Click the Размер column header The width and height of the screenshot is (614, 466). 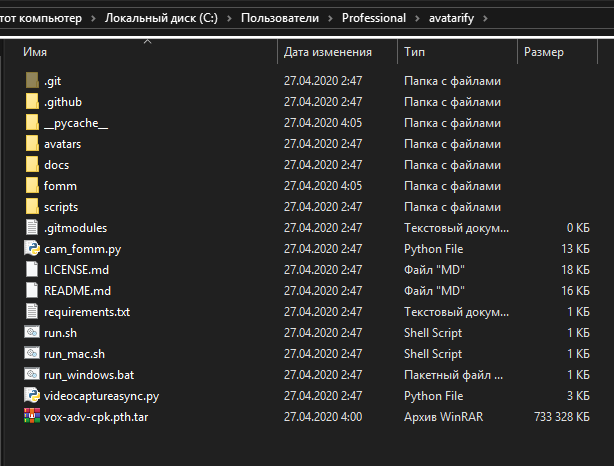543,52
